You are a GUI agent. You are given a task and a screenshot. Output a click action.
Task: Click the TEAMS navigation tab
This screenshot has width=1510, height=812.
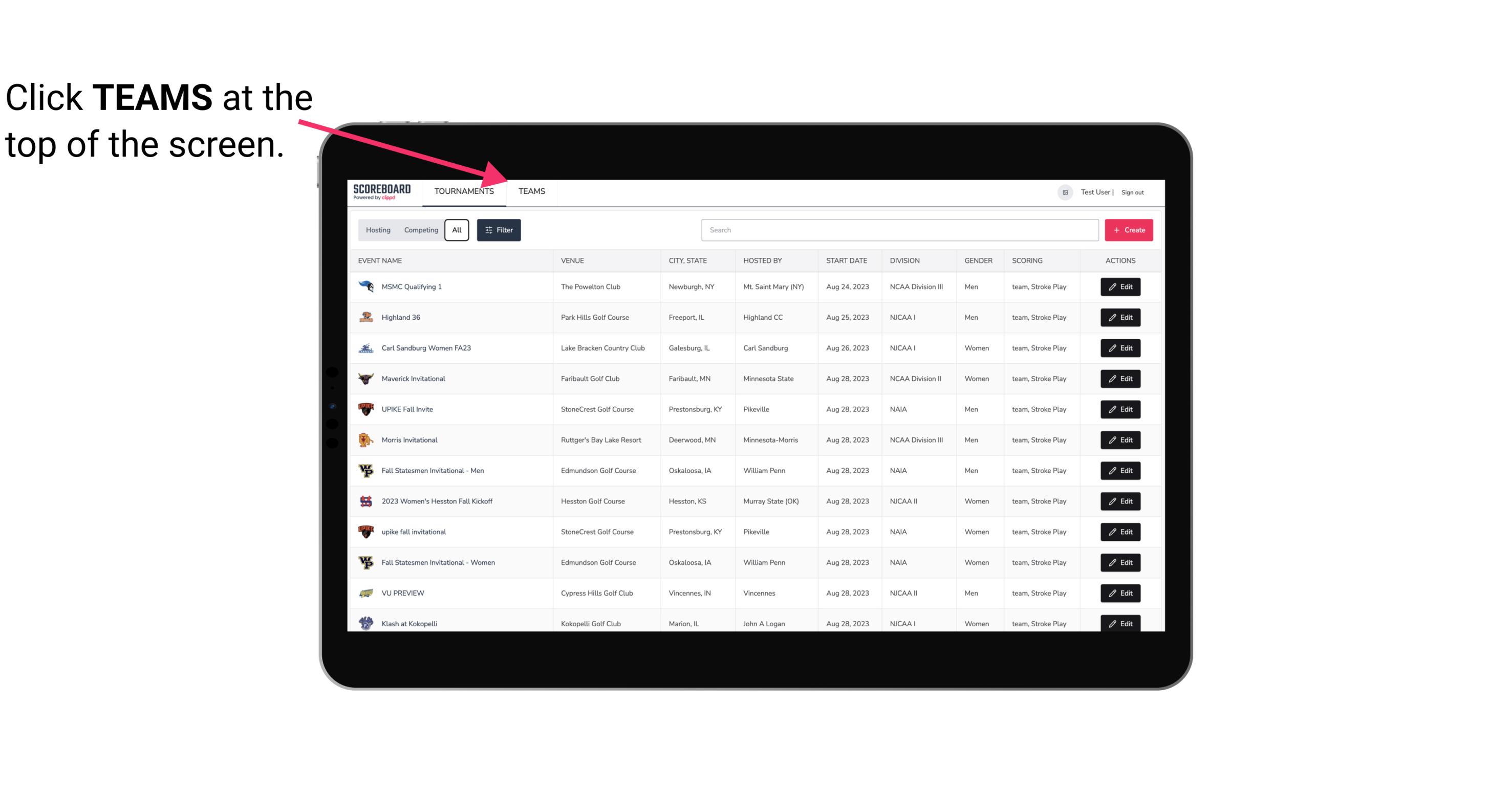(530, 192)
